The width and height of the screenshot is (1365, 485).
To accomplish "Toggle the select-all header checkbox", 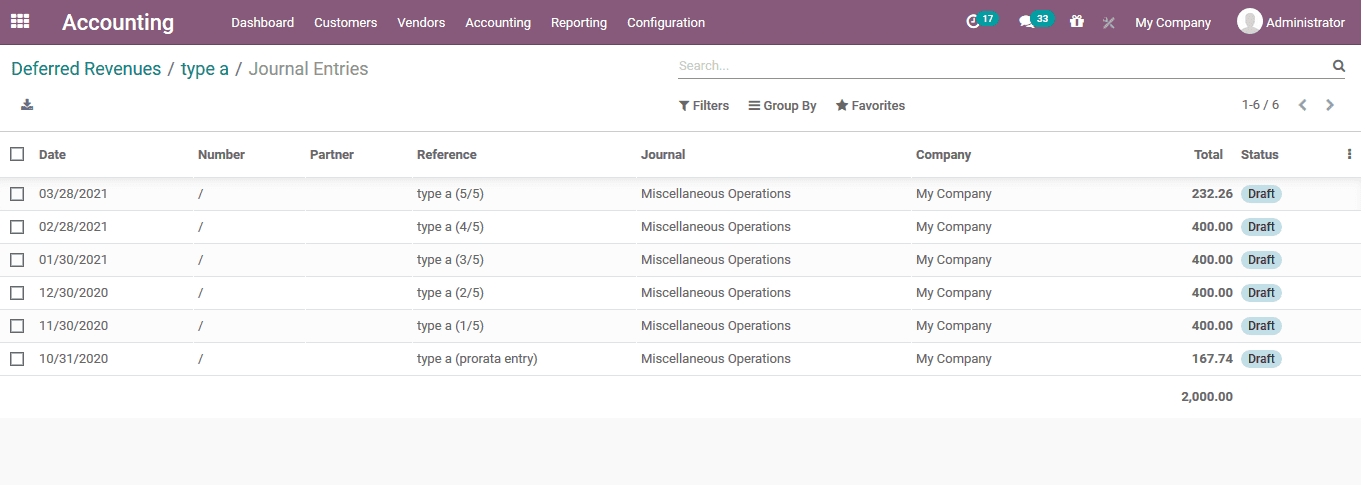I will point(17,154).
